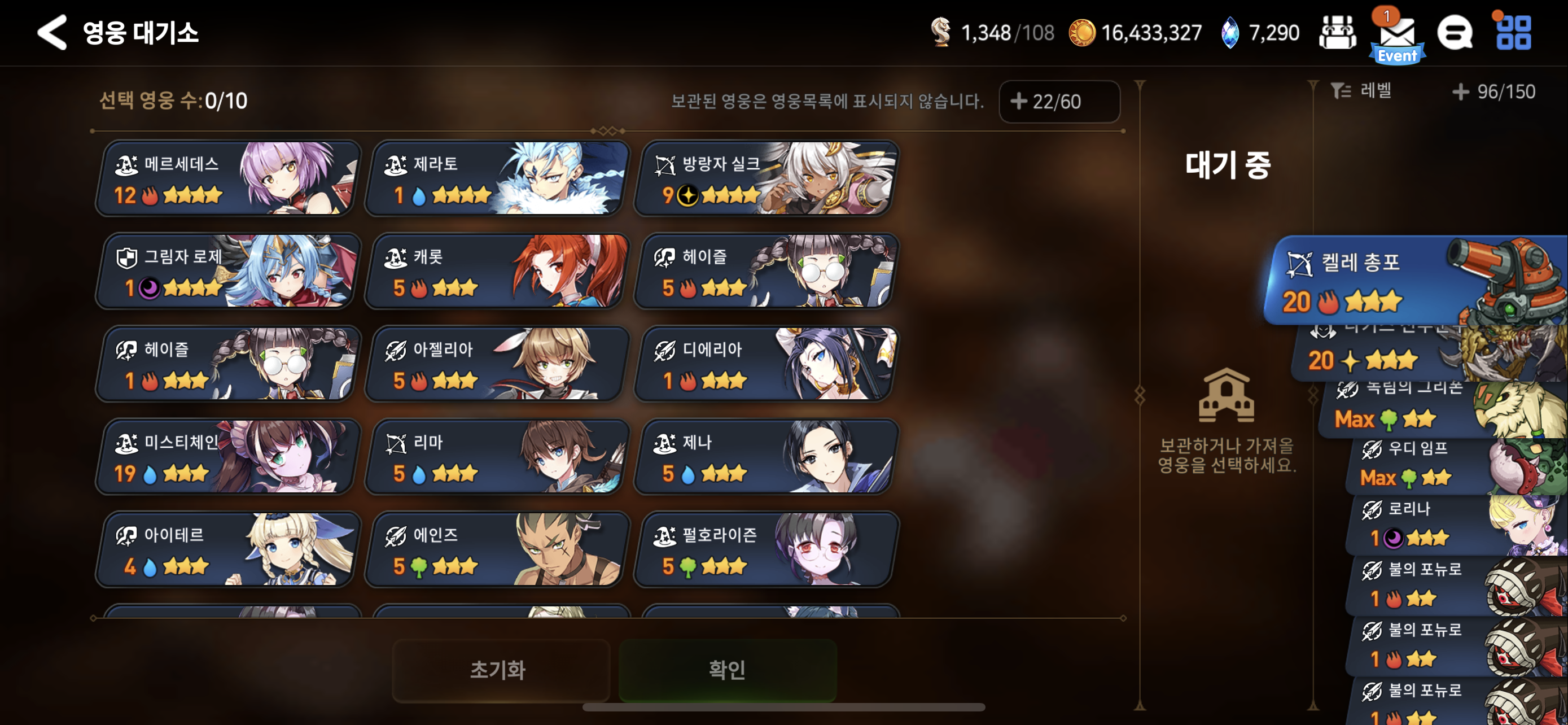Open the blue grid menu icon
Screen dimensions: 1568x725
point(1513,32)
